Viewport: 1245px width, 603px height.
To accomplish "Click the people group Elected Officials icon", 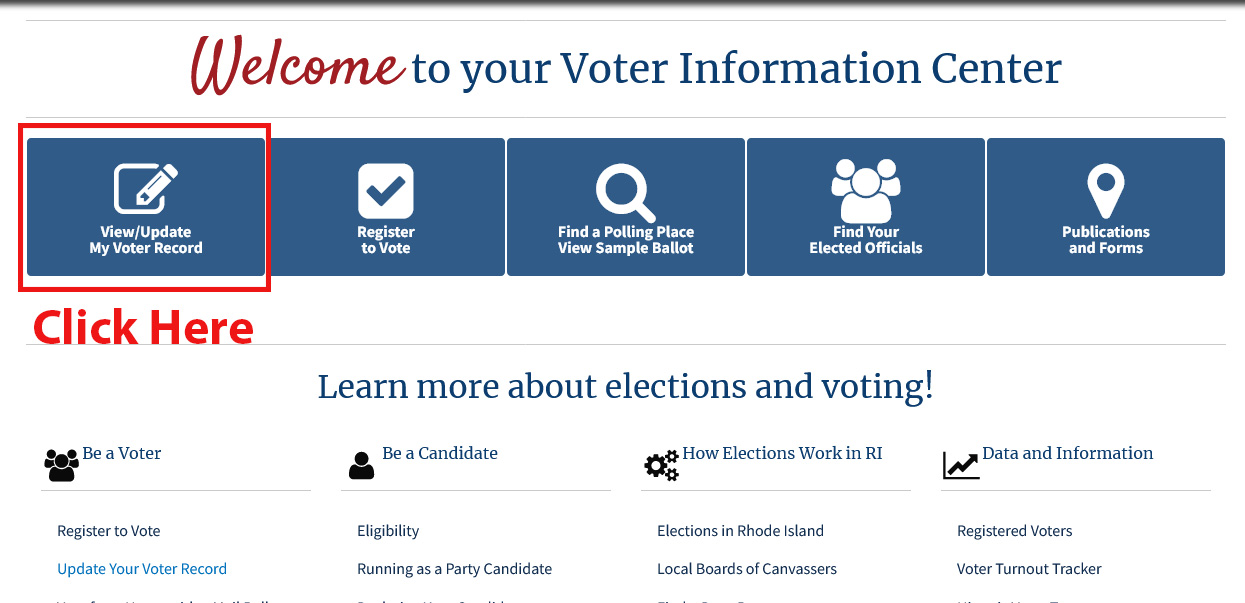I will pos(866,191).
